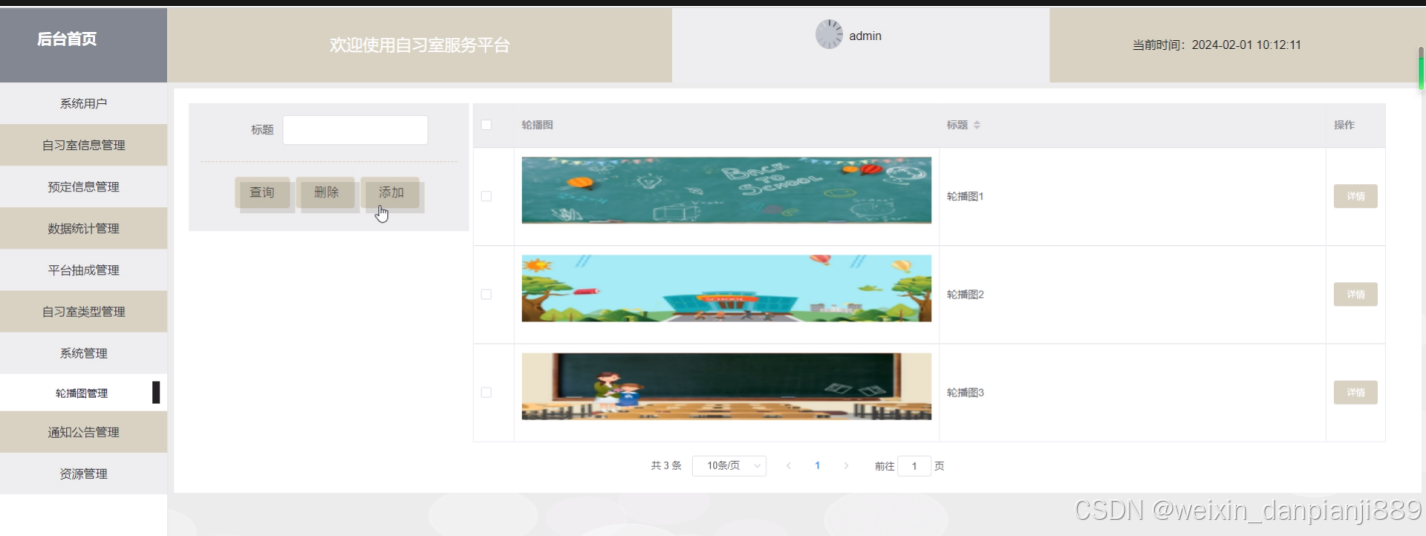Click the 共 3 条 total count text
The width and height of the screenshot is (1426, 536).
666,466
